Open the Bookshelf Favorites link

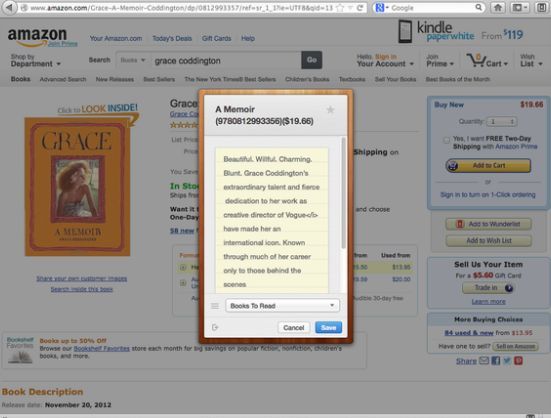102,348
